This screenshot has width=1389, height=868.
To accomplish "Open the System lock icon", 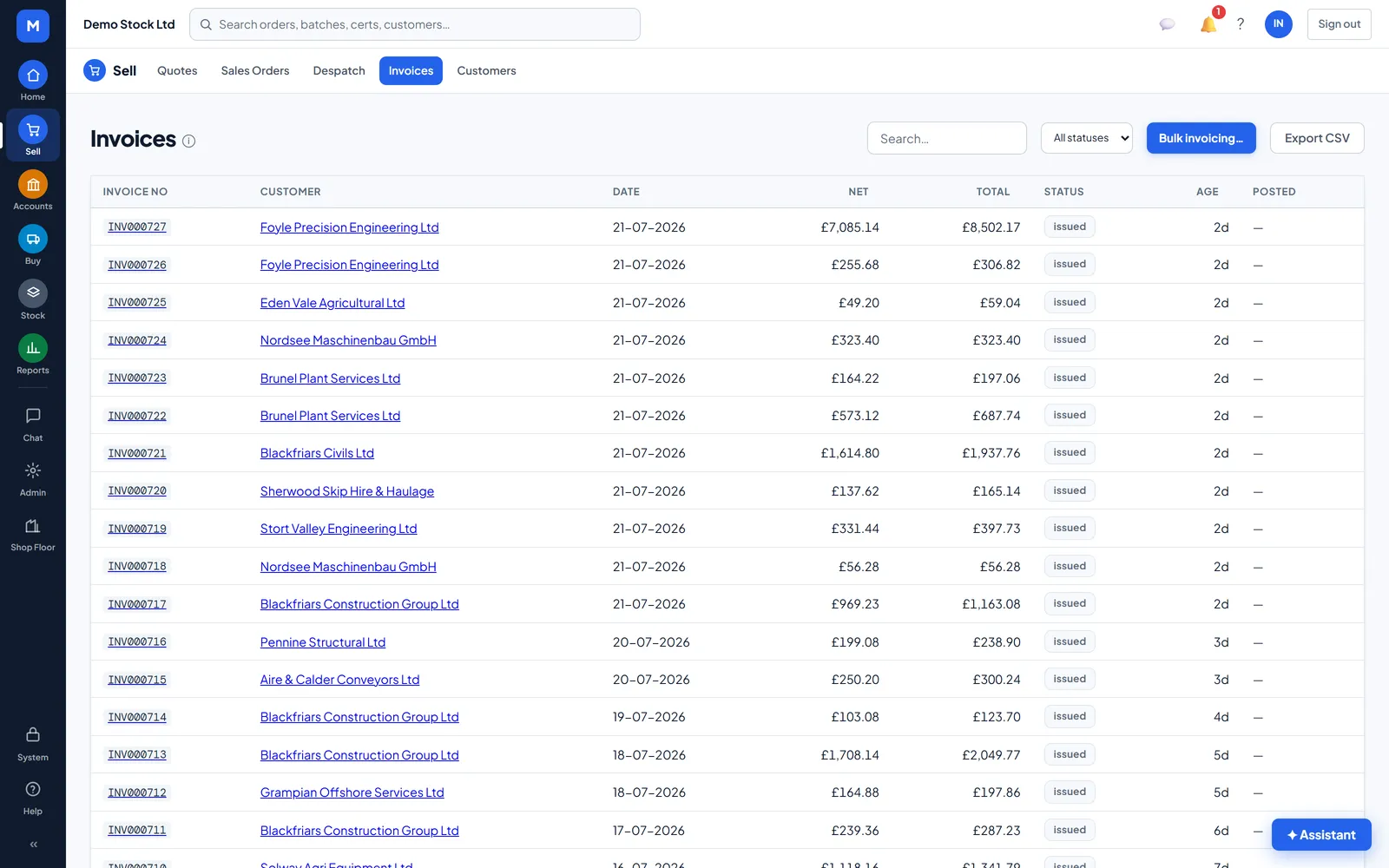I will click(x=33, y=735).
